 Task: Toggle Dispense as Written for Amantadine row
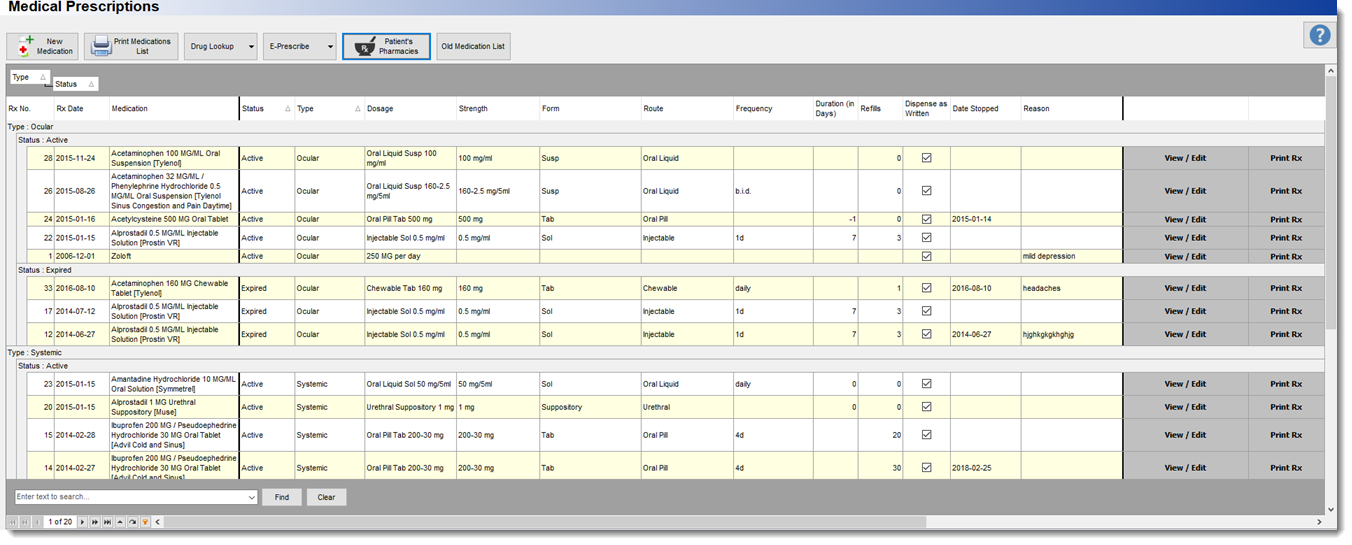(926, 384)
